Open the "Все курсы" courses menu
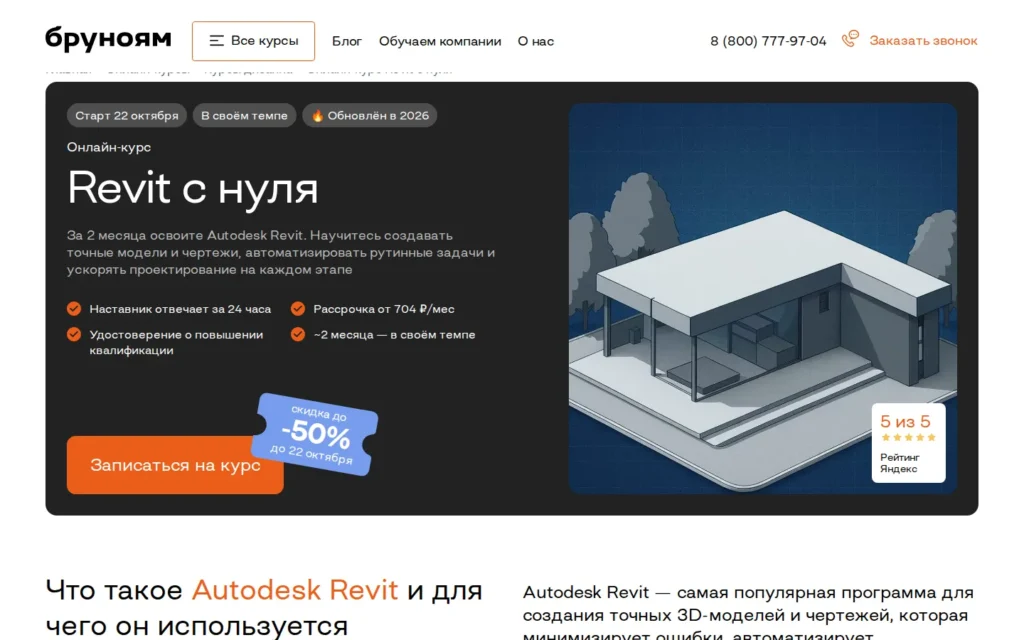 click(253, 41)
